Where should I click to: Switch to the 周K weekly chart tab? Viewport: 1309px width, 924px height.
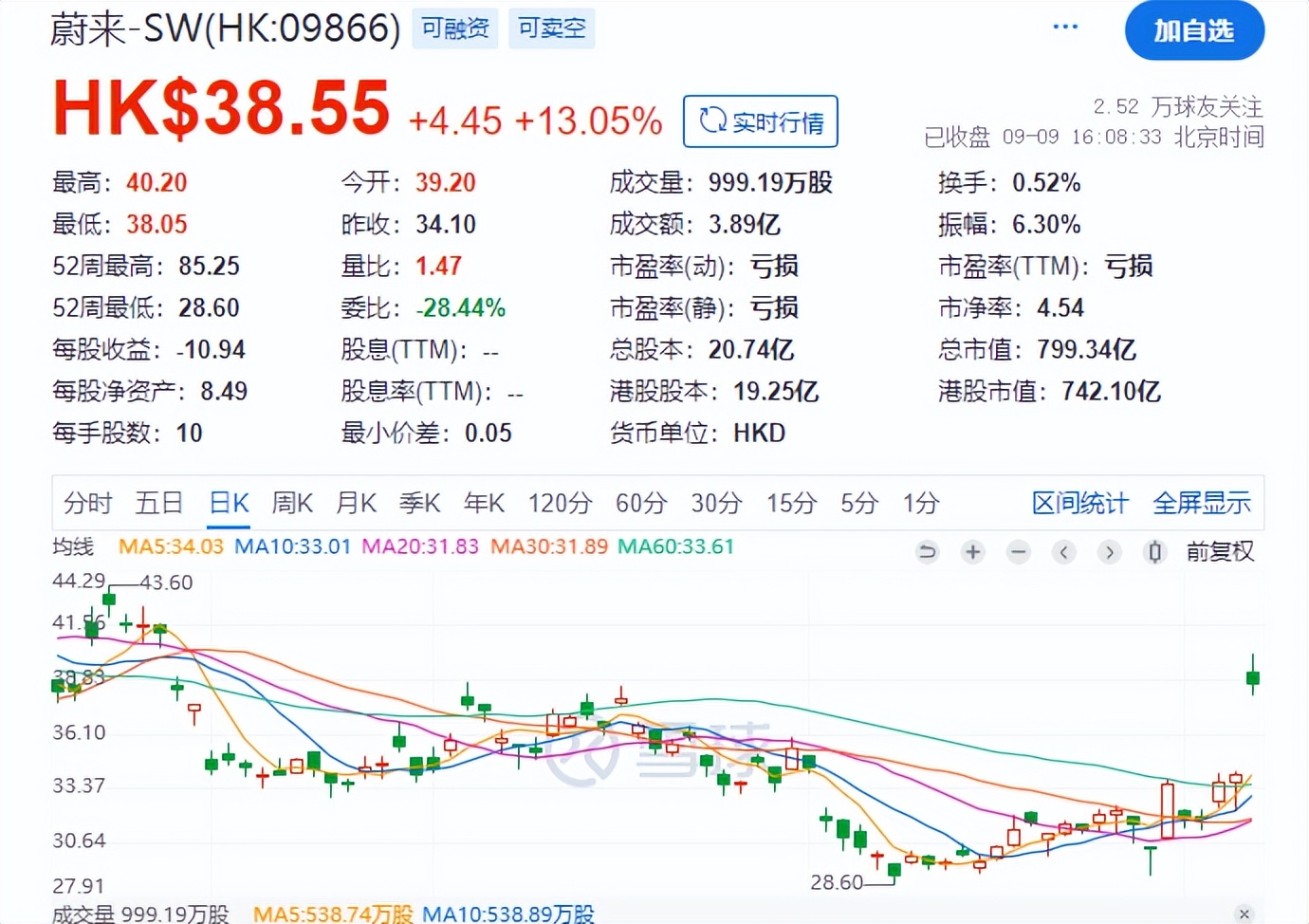click(x=292, y=504)
